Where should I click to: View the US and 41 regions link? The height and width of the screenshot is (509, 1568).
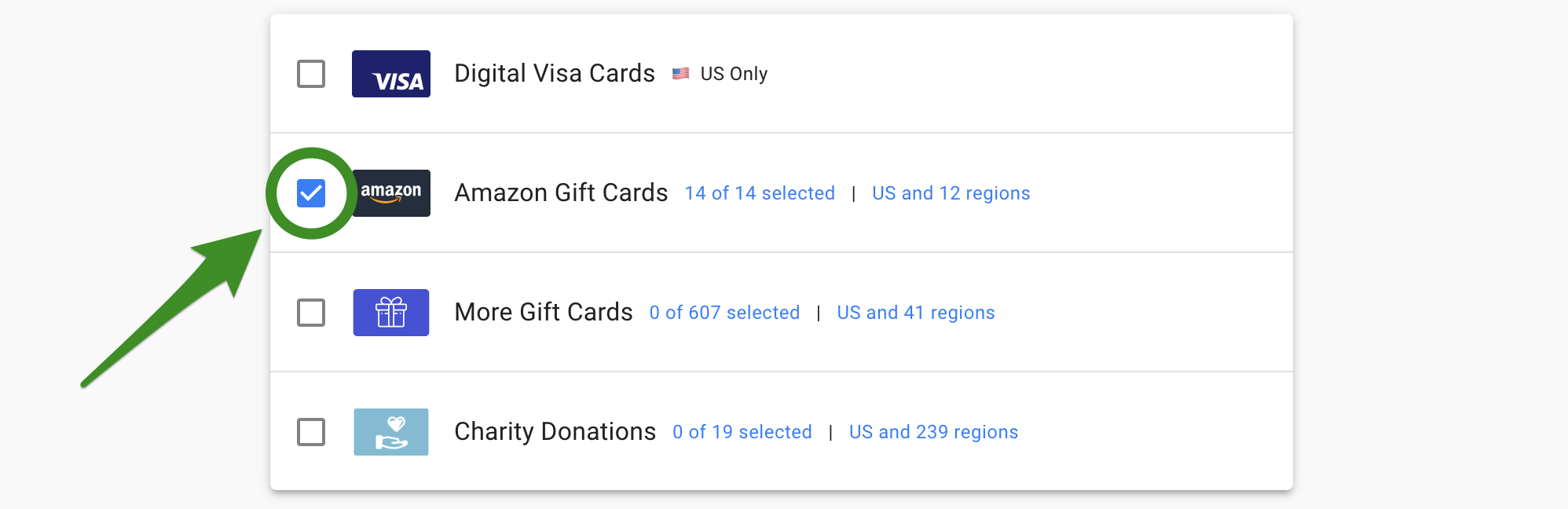916,313
